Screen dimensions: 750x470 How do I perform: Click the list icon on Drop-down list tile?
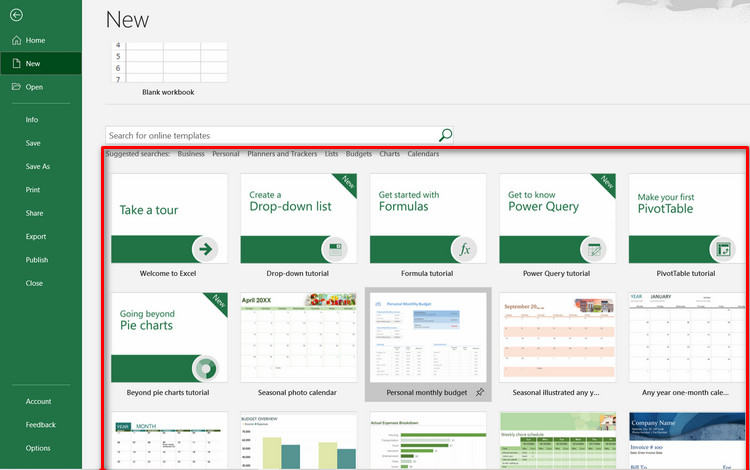335,249
